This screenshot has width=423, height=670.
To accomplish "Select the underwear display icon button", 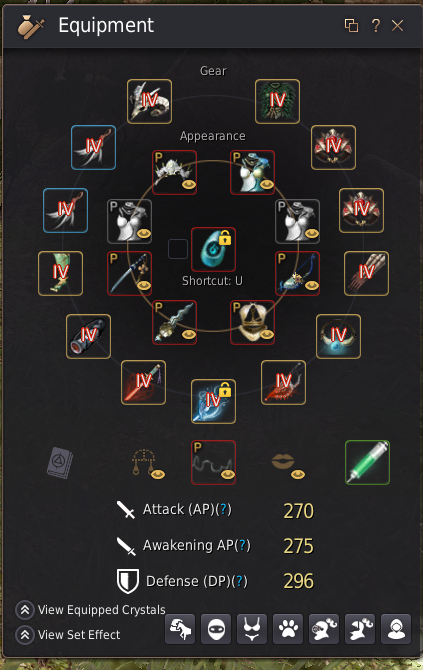I will (x=252, y=629).
